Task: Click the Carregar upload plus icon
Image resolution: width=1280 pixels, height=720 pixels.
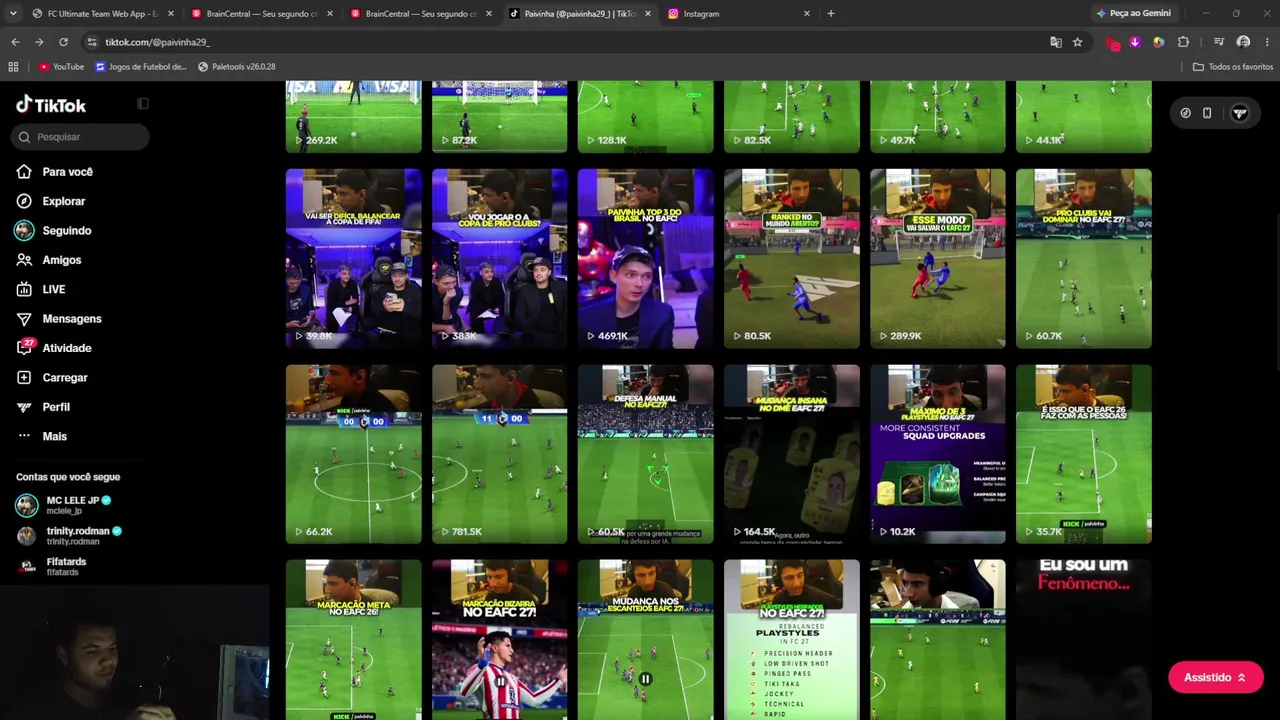Action: 24,377
